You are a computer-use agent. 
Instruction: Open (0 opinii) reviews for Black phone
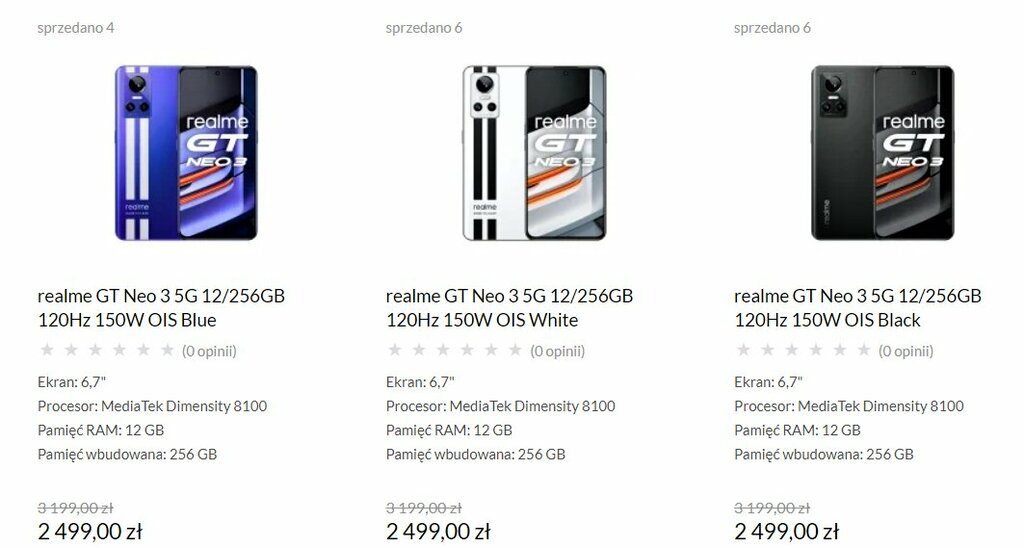tap(905, 351)
